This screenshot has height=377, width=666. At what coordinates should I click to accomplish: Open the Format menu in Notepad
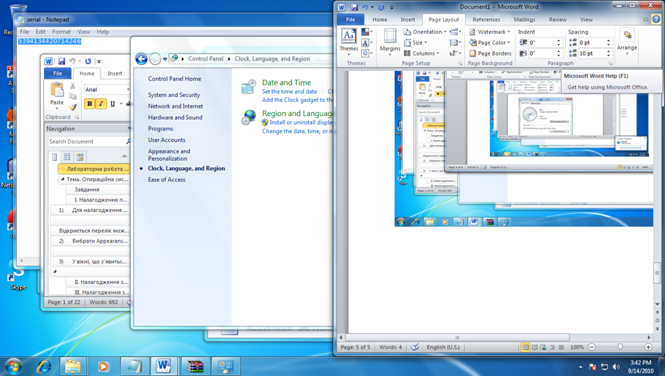pos(61,31)
